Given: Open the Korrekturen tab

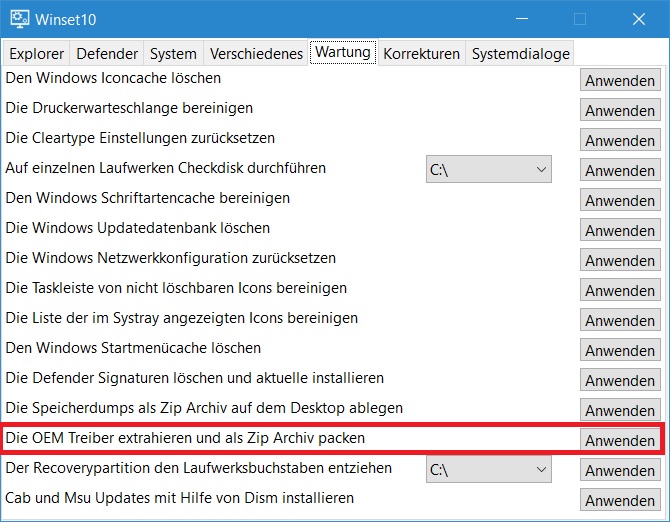Looking at the screenshot, I should pos(421,54).
